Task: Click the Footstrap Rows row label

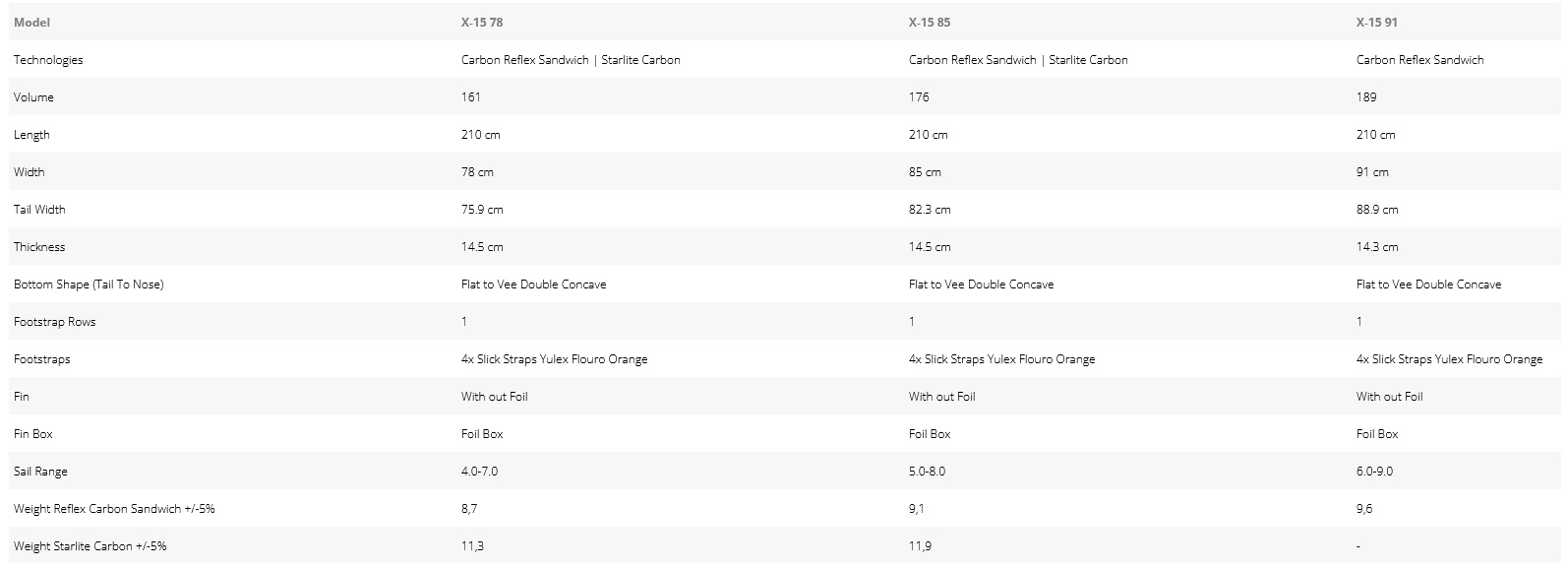Action: pyautogui.click(x=55, y=322)
